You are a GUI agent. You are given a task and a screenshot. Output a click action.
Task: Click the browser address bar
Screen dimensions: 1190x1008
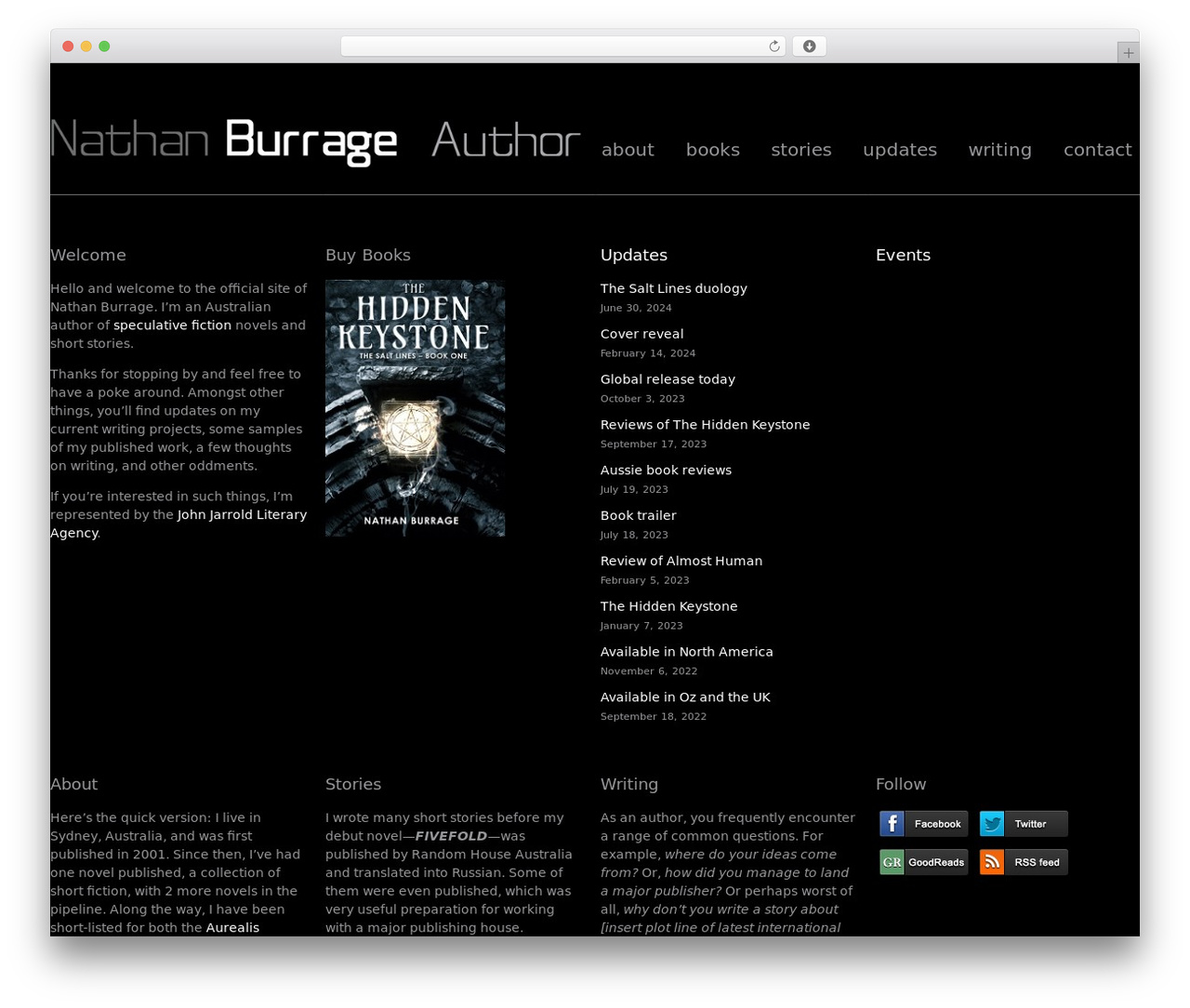click(563, 46)
